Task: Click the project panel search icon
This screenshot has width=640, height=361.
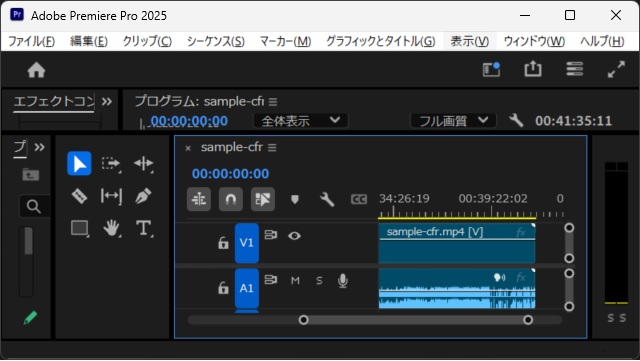Action: coord(33,207)
